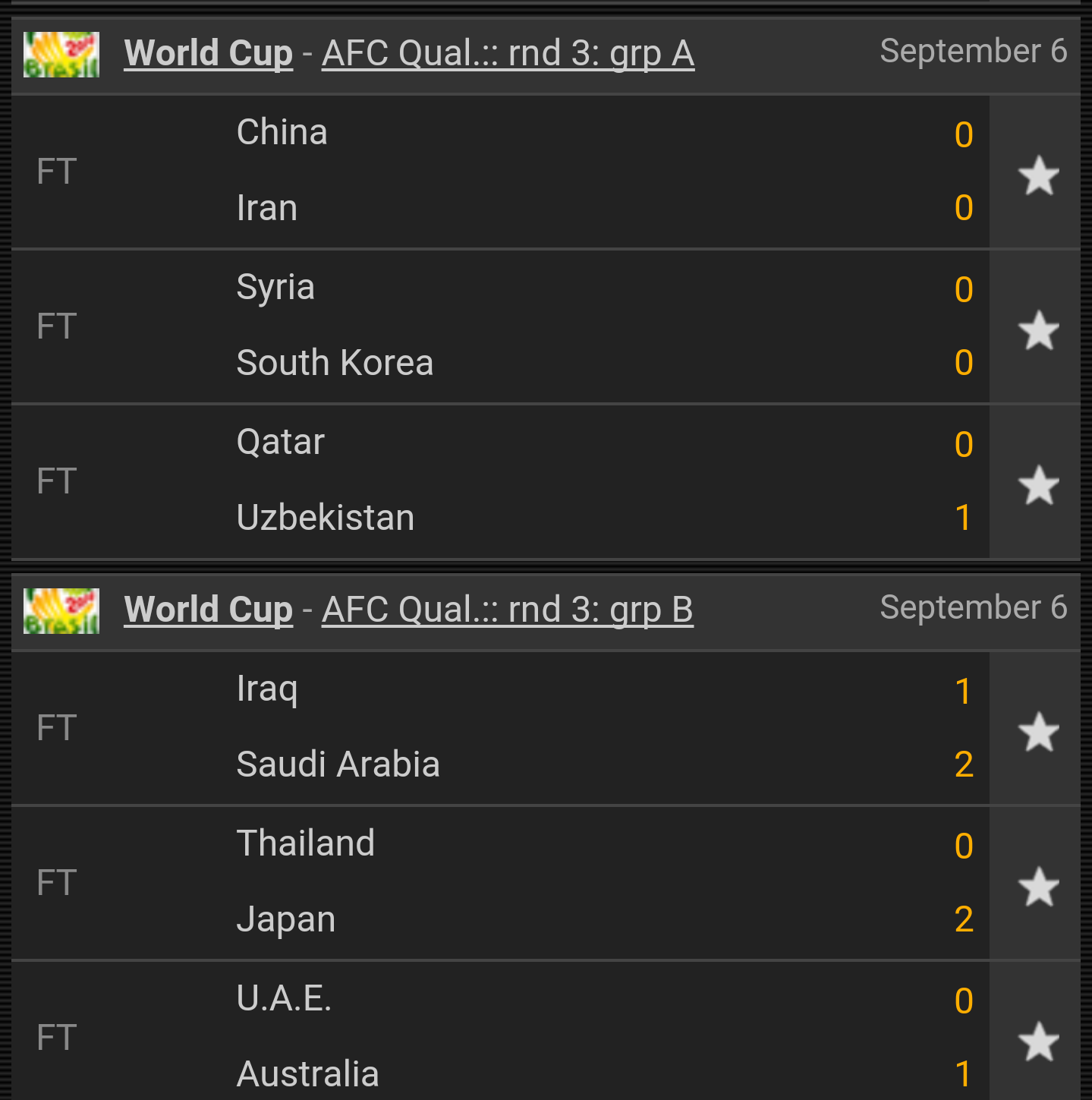This screenshot has height=1100, width=1092.
Task: Open World Cup link in group A header
Action: (208, 54)
